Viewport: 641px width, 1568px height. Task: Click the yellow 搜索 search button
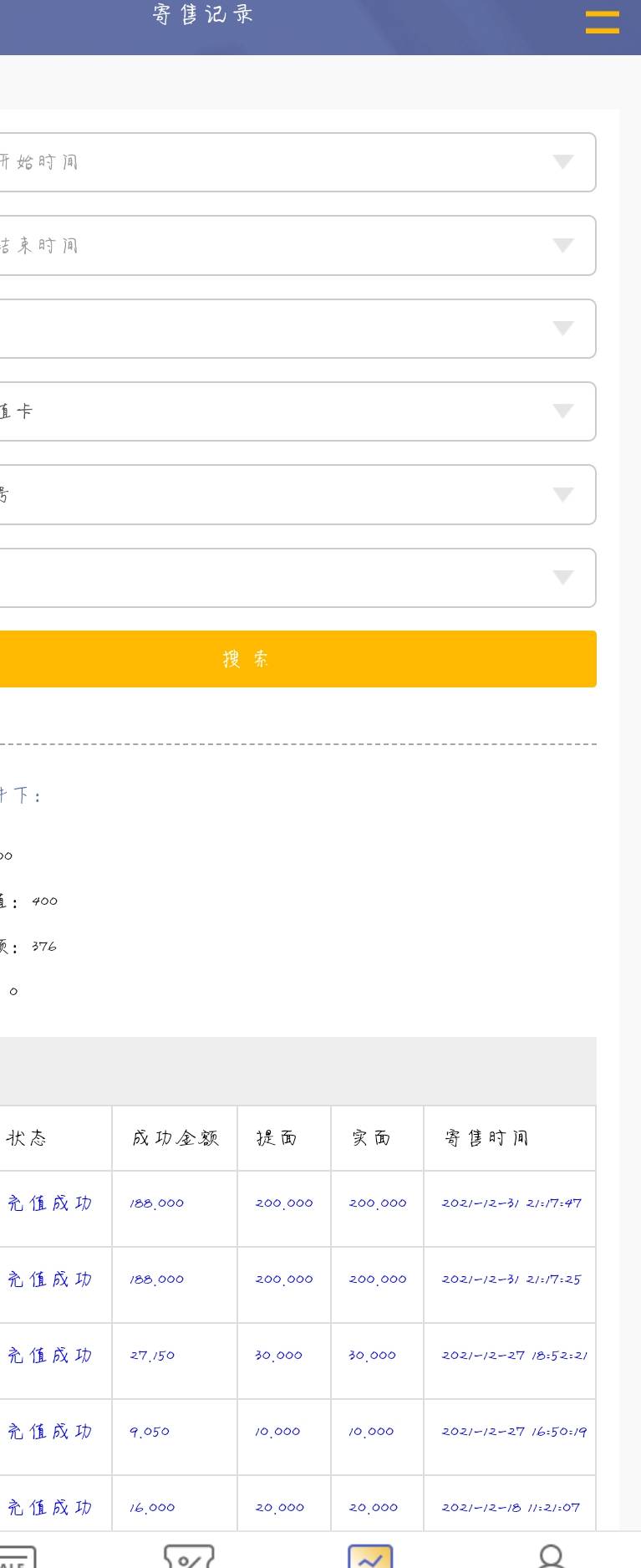(x=297, y=659)
